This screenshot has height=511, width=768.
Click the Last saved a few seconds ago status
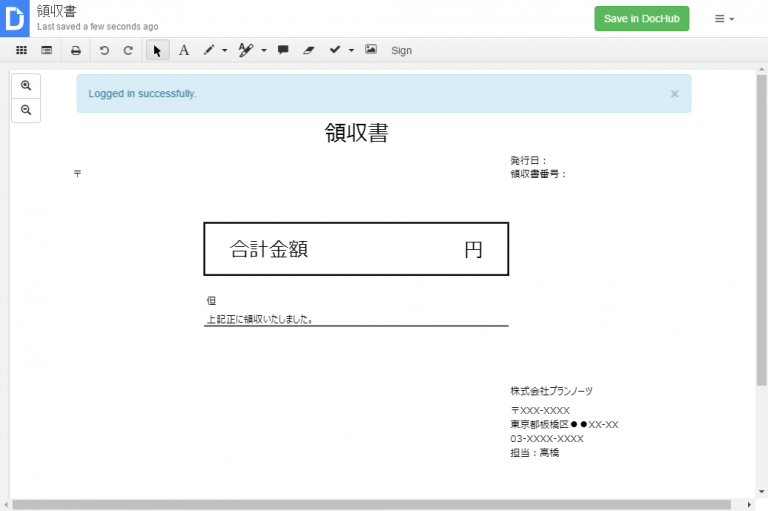pos(97,26)
